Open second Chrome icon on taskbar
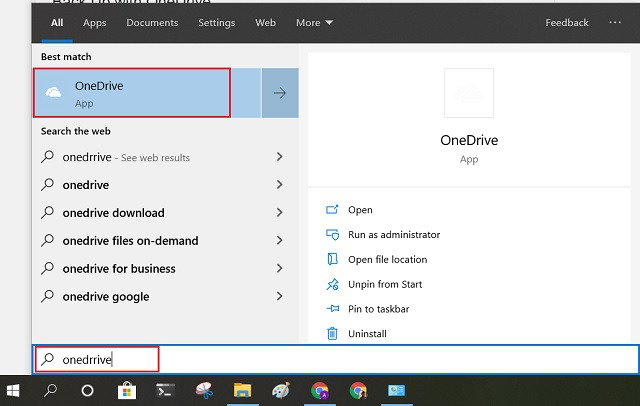 (358, 391)
